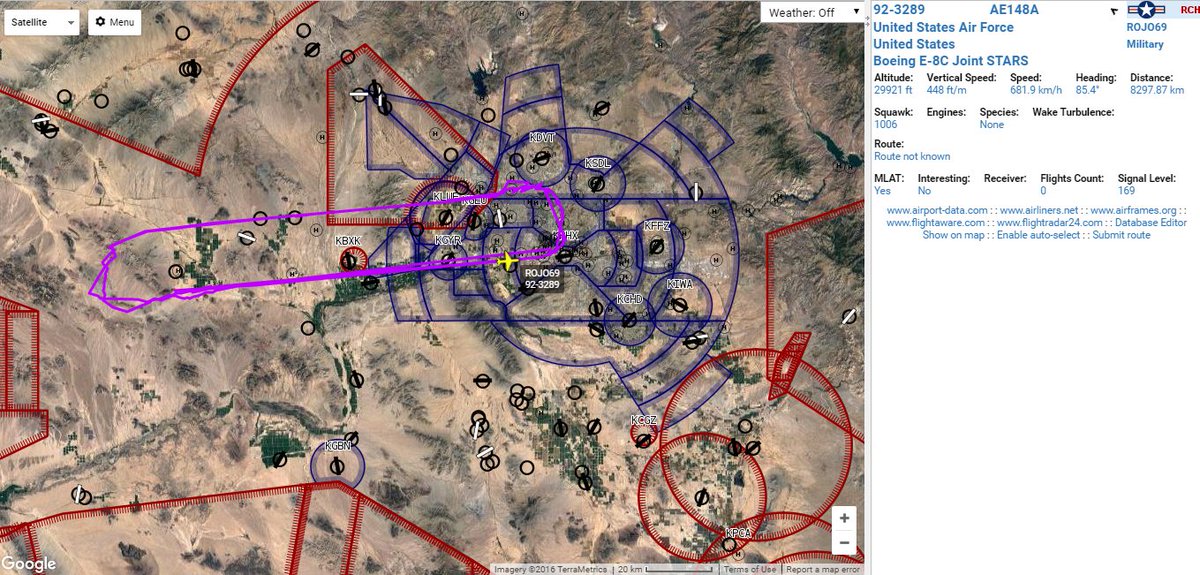Click the KCHD airport label
The height and width of the screenshot is (575, 1200).
click(629, 299)
